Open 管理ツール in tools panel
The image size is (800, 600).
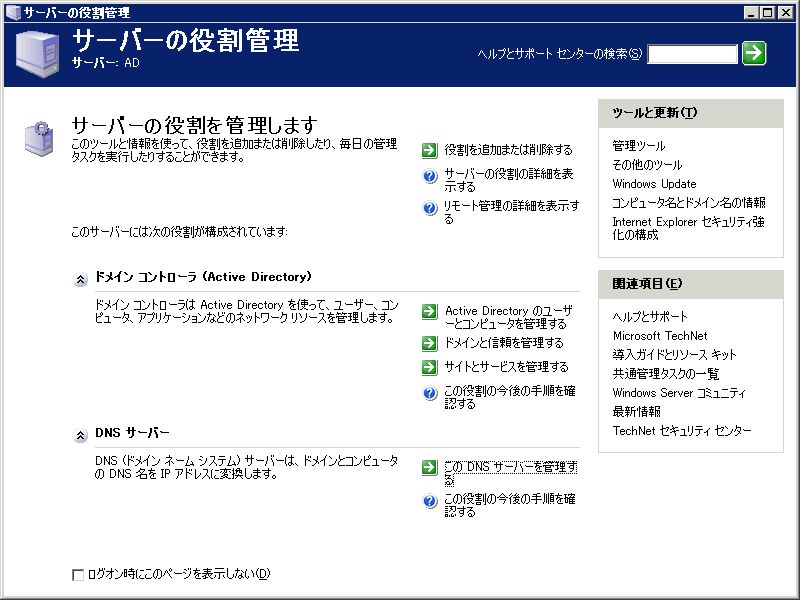click(x=639, y=146)
